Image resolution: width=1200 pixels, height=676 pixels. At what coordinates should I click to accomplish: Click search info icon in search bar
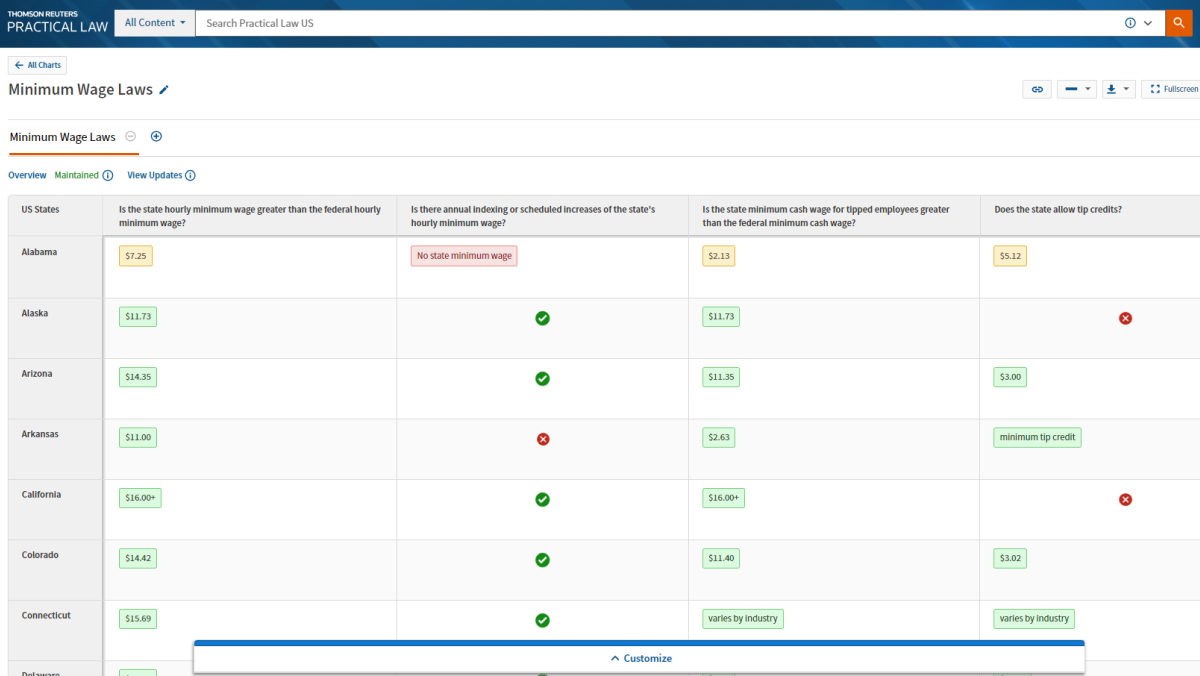point(1130,23)
